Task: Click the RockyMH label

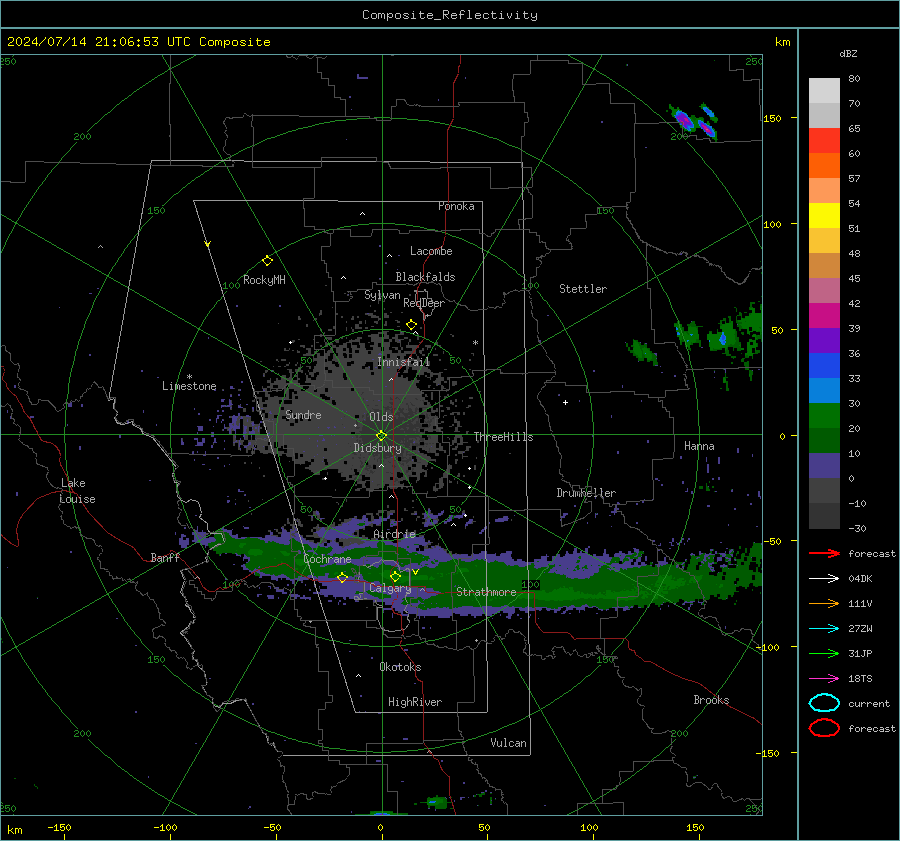Action: [264, 280]
